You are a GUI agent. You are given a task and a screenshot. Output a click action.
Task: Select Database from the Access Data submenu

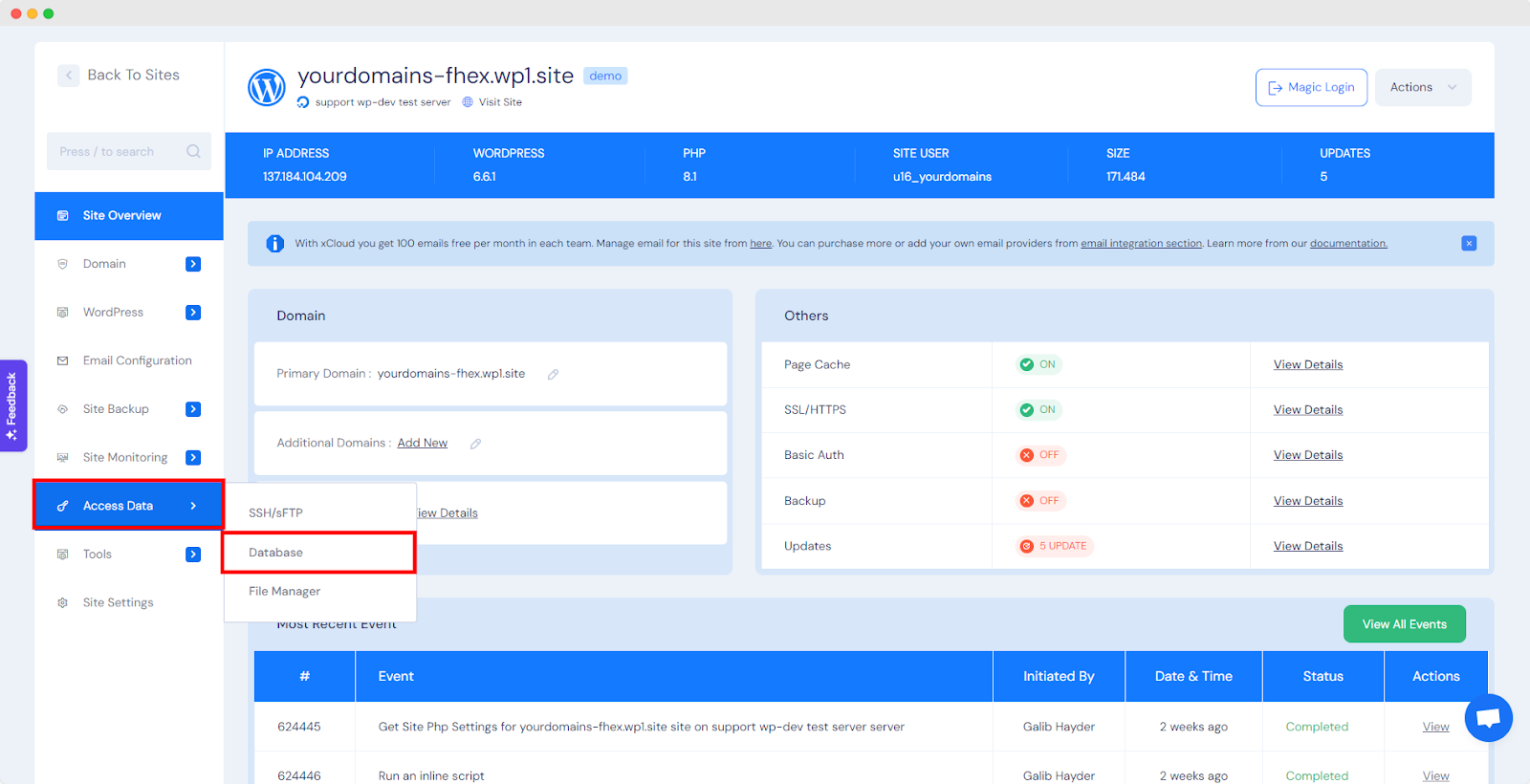coord(318,553)
